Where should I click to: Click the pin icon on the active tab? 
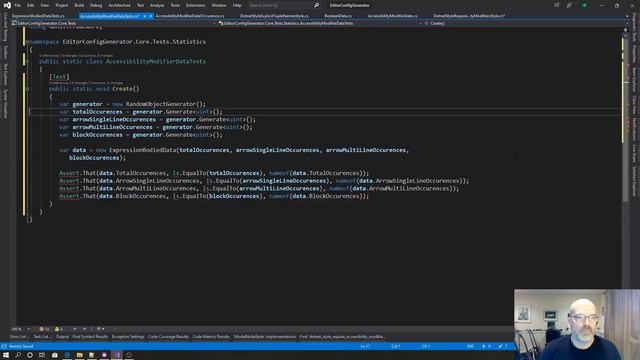click(144, 16)
